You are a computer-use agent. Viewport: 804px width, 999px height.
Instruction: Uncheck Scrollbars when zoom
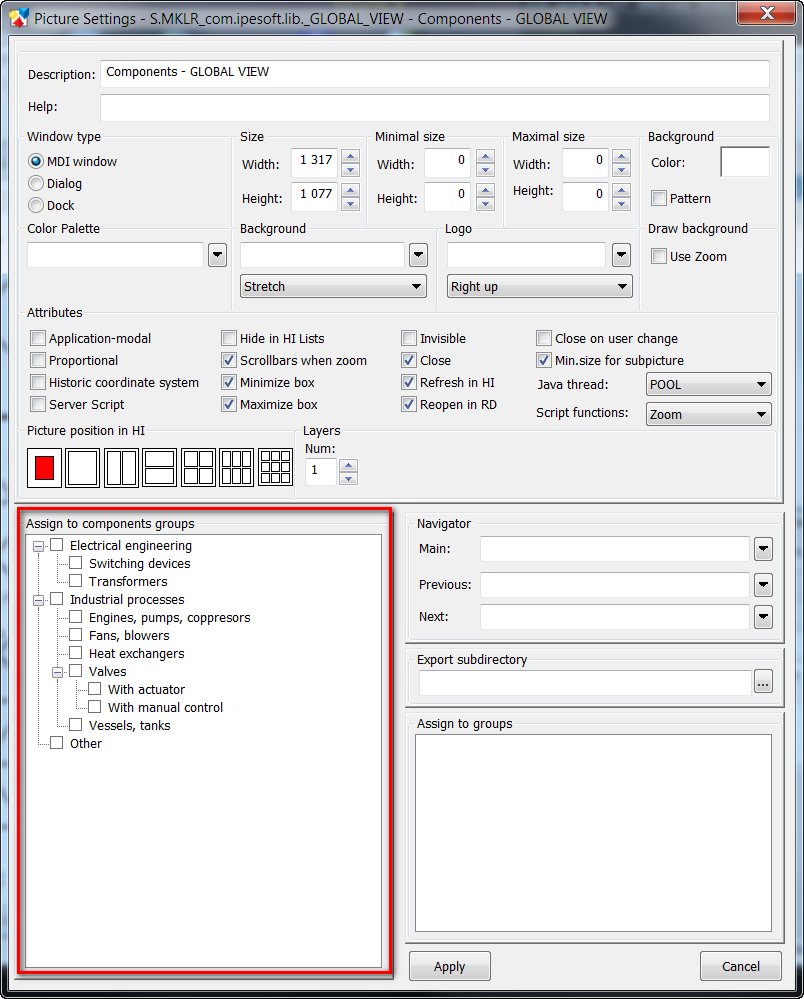tap(229, 361)
